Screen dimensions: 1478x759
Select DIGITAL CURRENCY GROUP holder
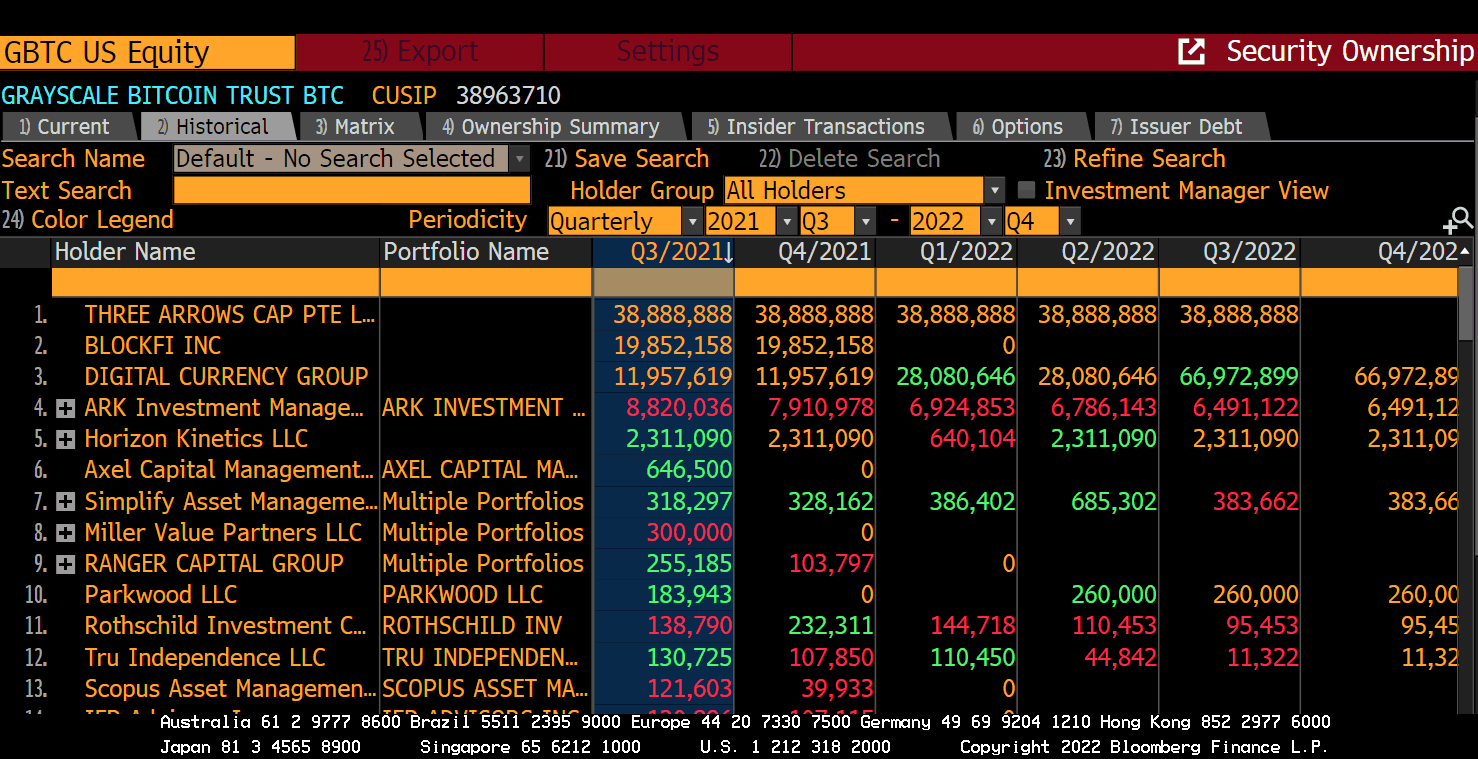[x=226, y=376]
